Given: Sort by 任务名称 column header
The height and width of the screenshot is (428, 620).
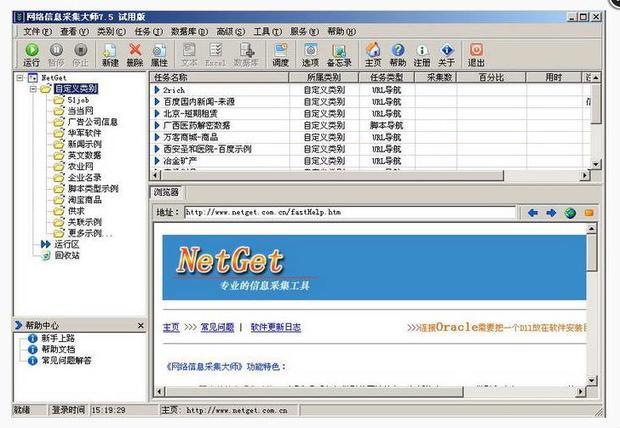Looking at the screenshot, I should [x=219, y=78].
